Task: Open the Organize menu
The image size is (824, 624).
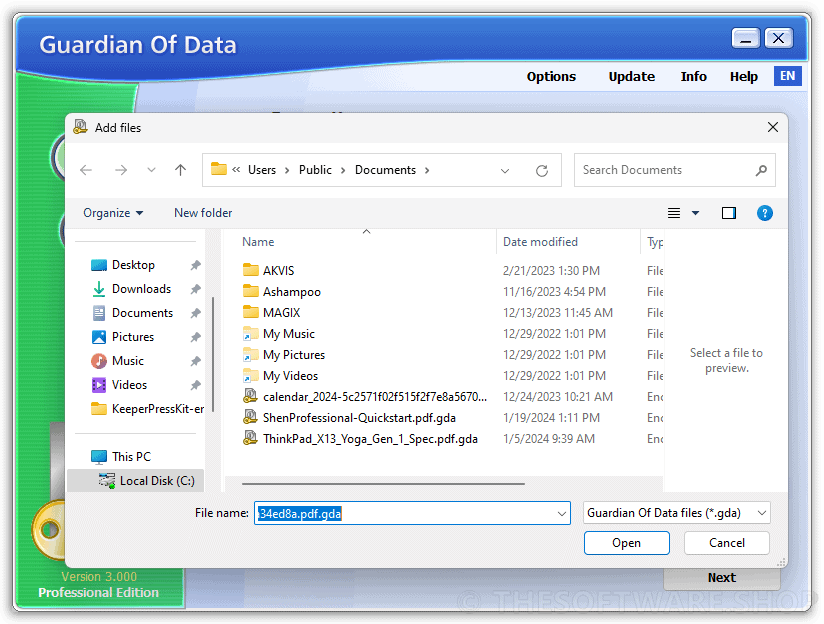Action: (x=113, y=213)
